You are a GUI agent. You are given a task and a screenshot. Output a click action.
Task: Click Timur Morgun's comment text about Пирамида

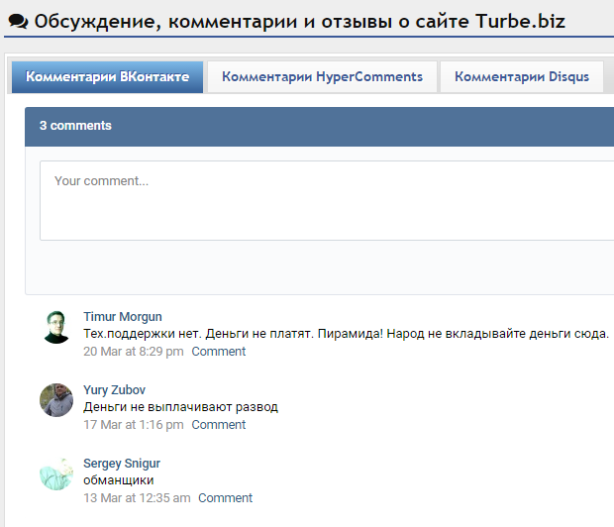coord(346,334)
